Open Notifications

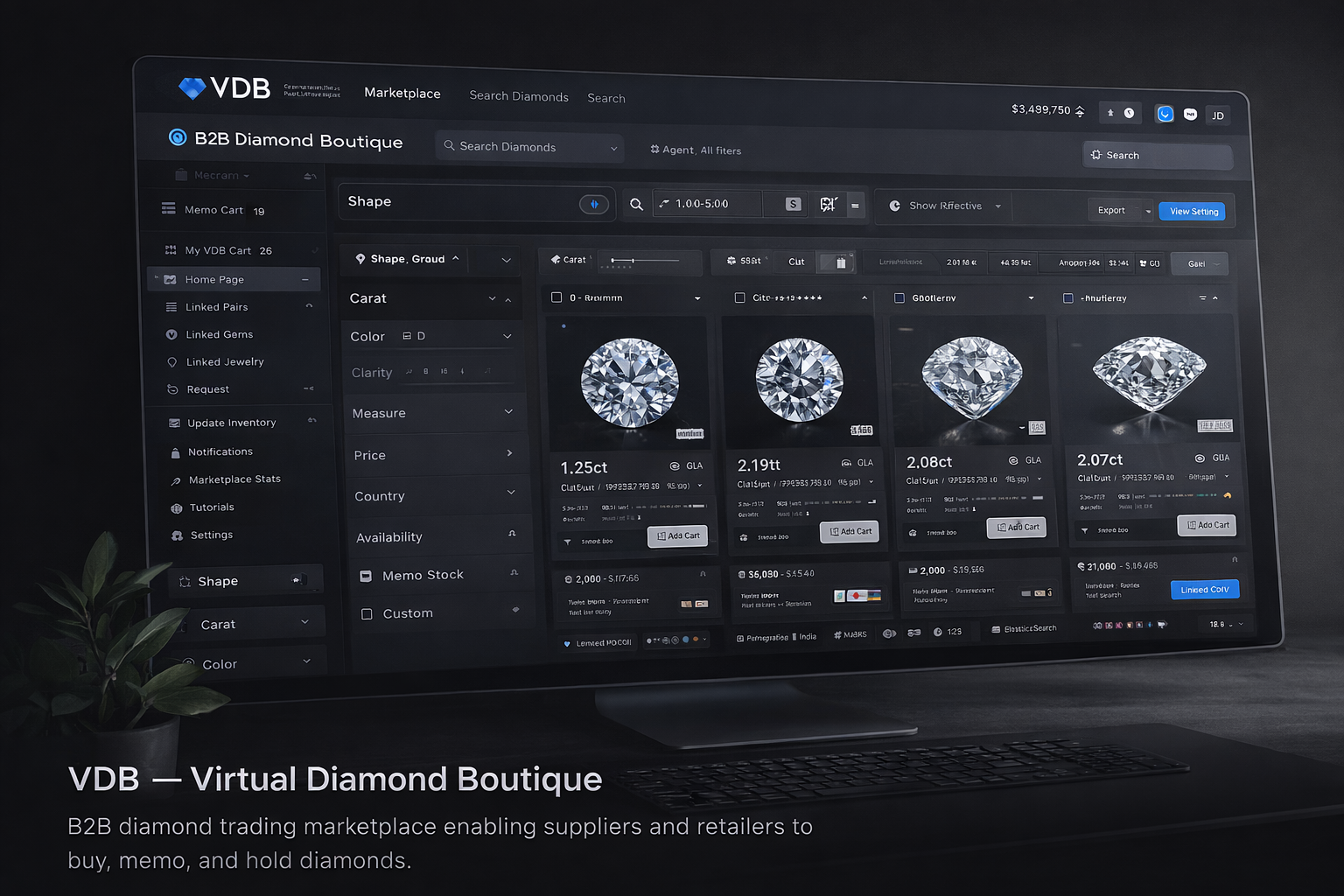pos(220,451)
